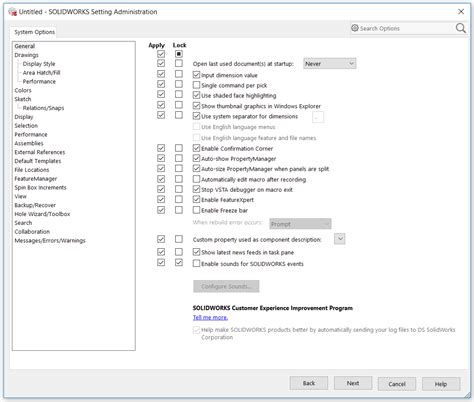Toggle Auto-show PropertyManager
The height and width of the screenshot is (402, 474).
[x=196, y=159]
